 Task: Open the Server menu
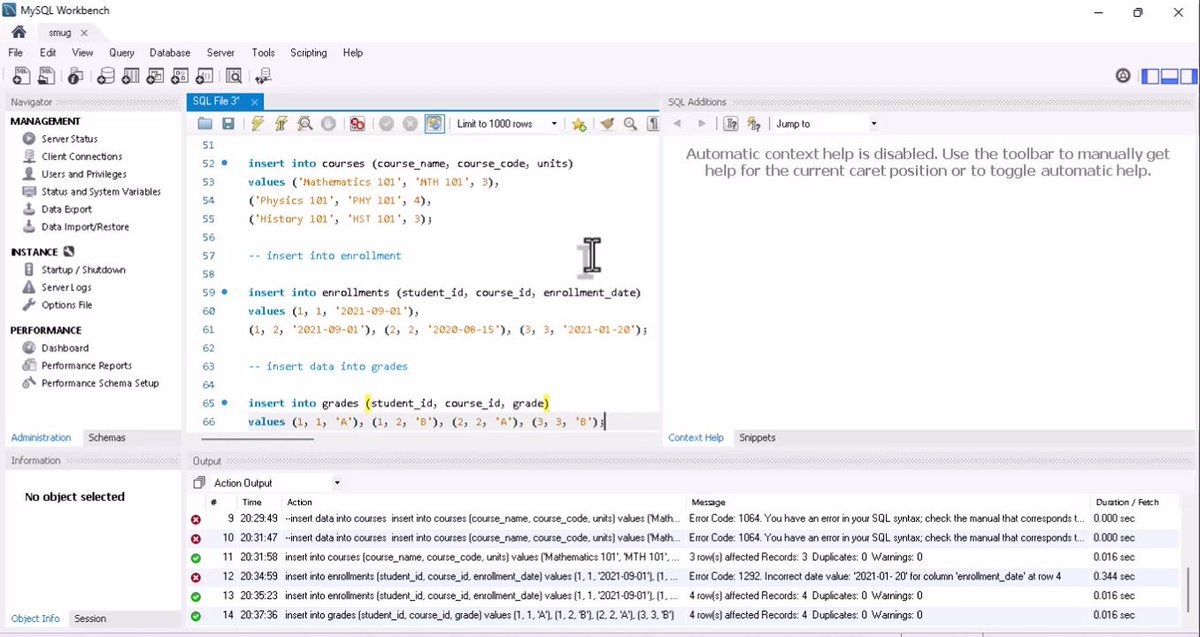point(221,52)
